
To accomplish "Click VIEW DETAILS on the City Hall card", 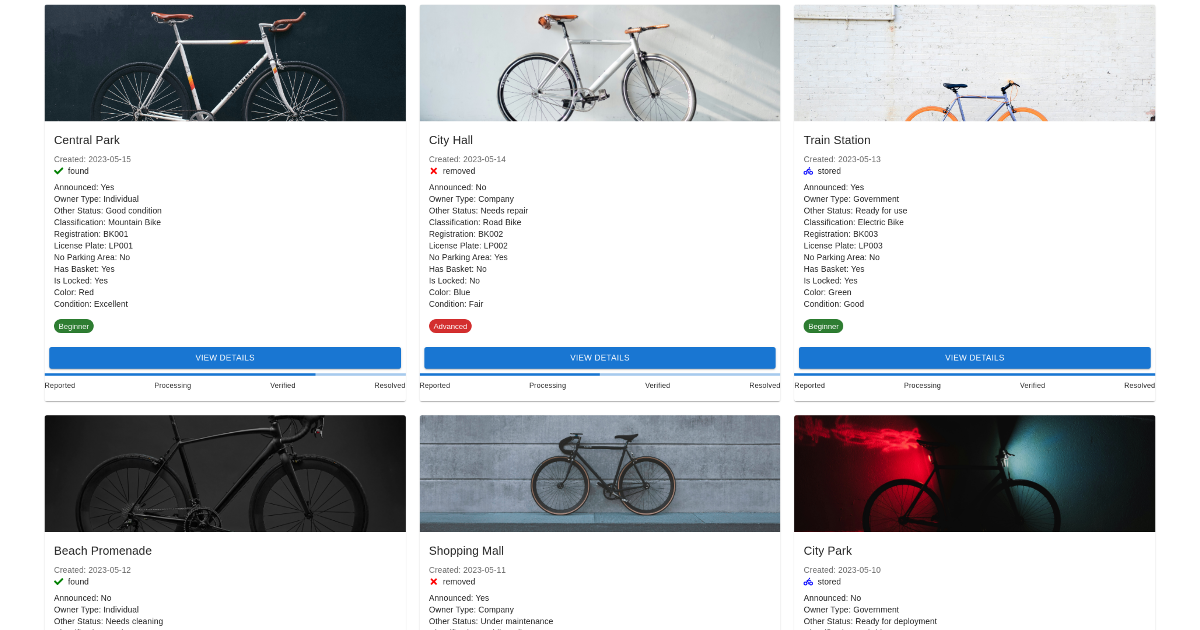I will [599, 357].
